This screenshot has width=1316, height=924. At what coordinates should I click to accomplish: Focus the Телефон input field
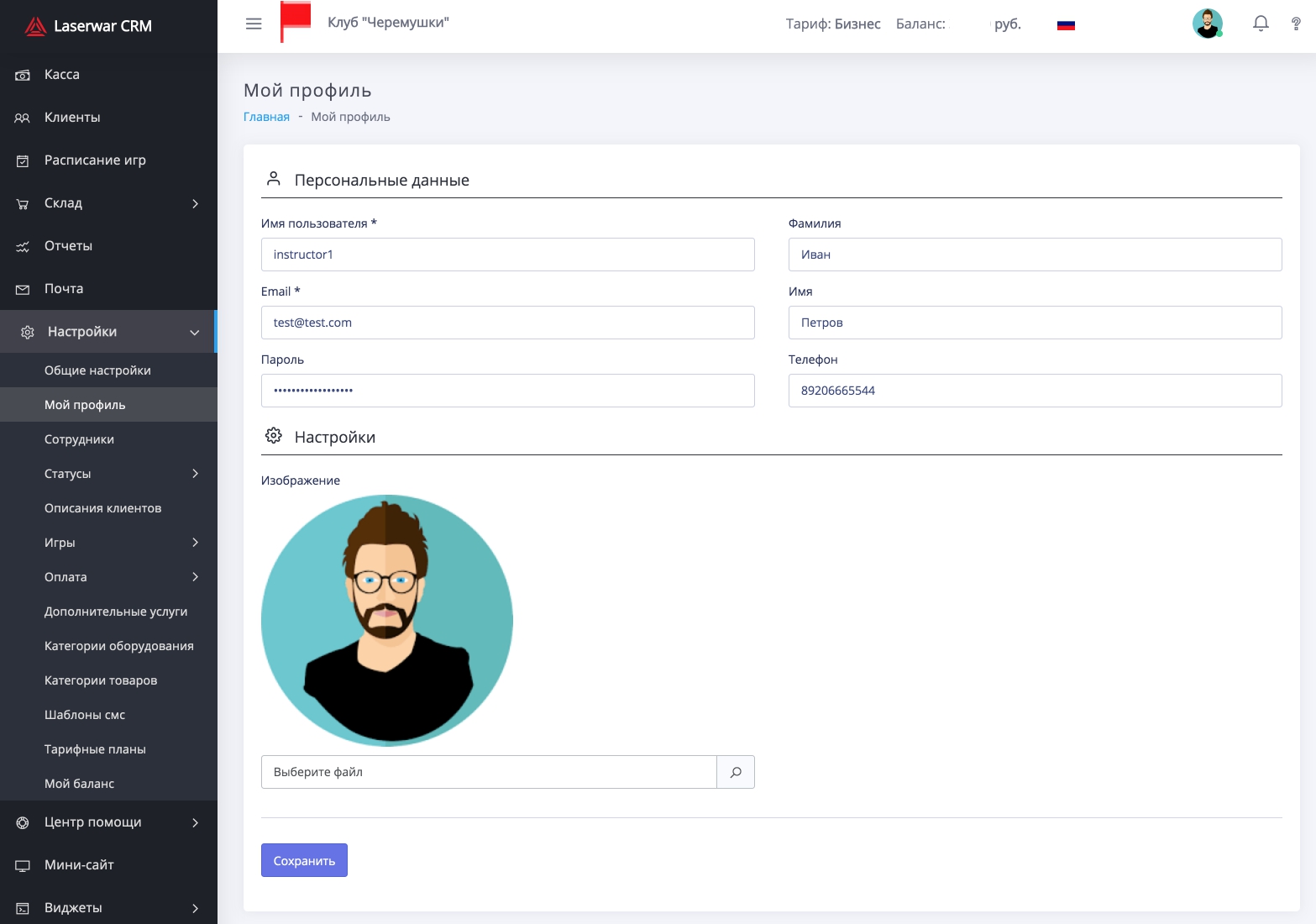(1035, 391)
